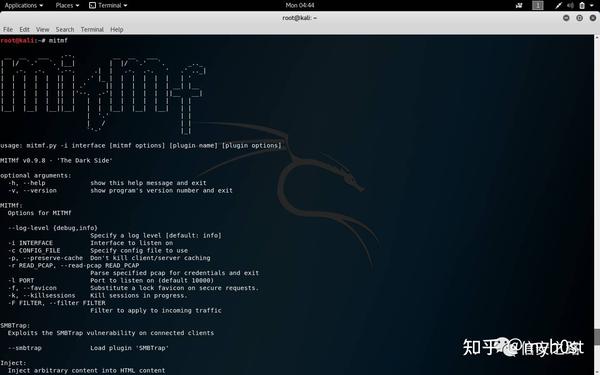Click the screen recorder camera icon
The width and height of the screenshot is (600, 375).
pos(519,5)
